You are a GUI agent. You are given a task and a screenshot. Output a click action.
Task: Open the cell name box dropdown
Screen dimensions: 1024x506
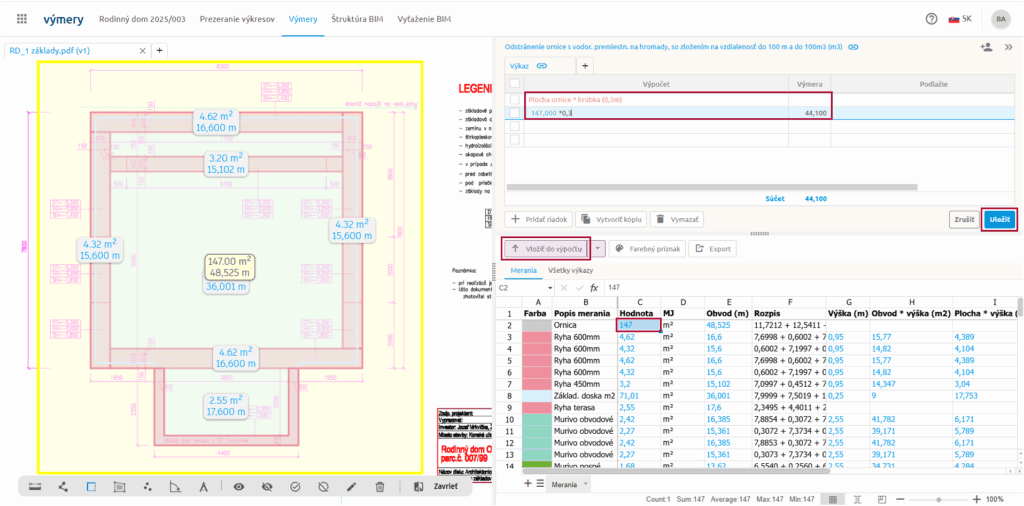[532, 288]
